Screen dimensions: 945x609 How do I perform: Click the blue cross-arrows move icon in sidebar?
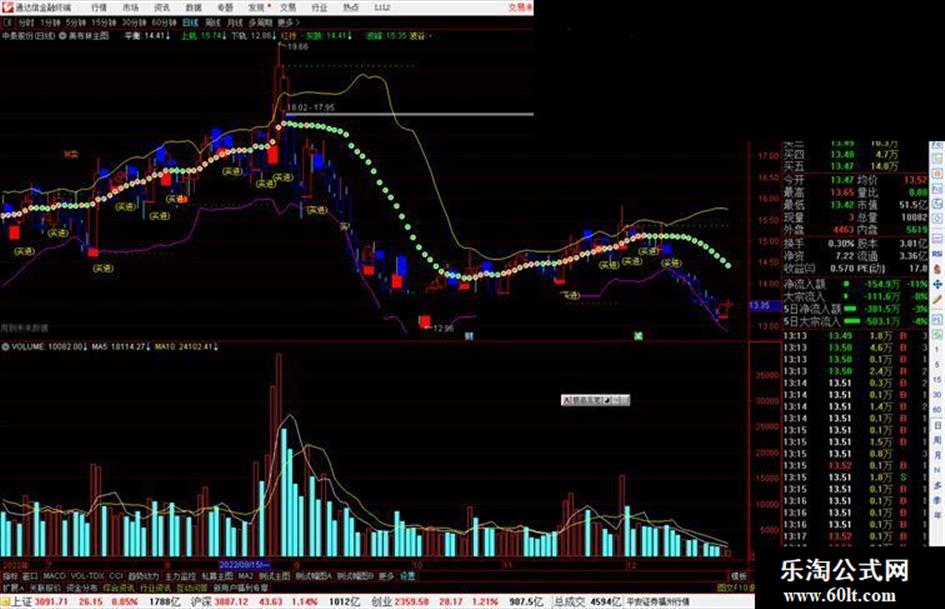(937, 284)
